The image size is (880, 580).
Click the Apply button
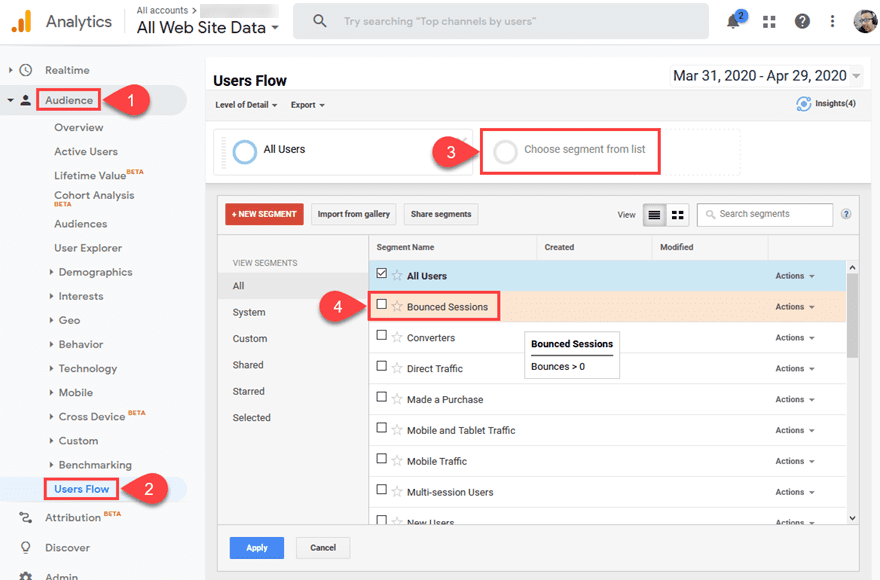coord(256,548)
